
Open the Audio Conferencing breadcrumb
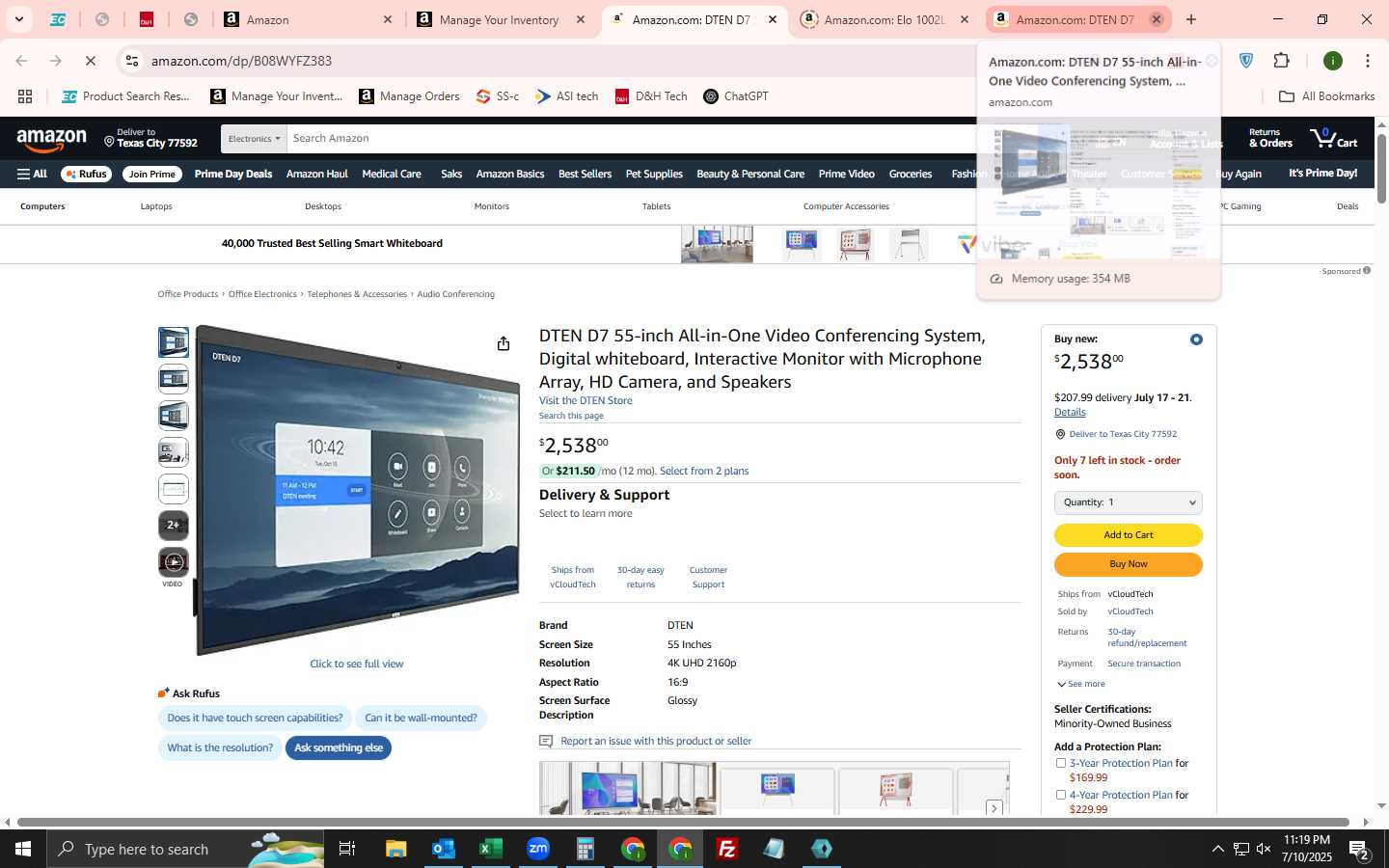[x=455, y=294]
